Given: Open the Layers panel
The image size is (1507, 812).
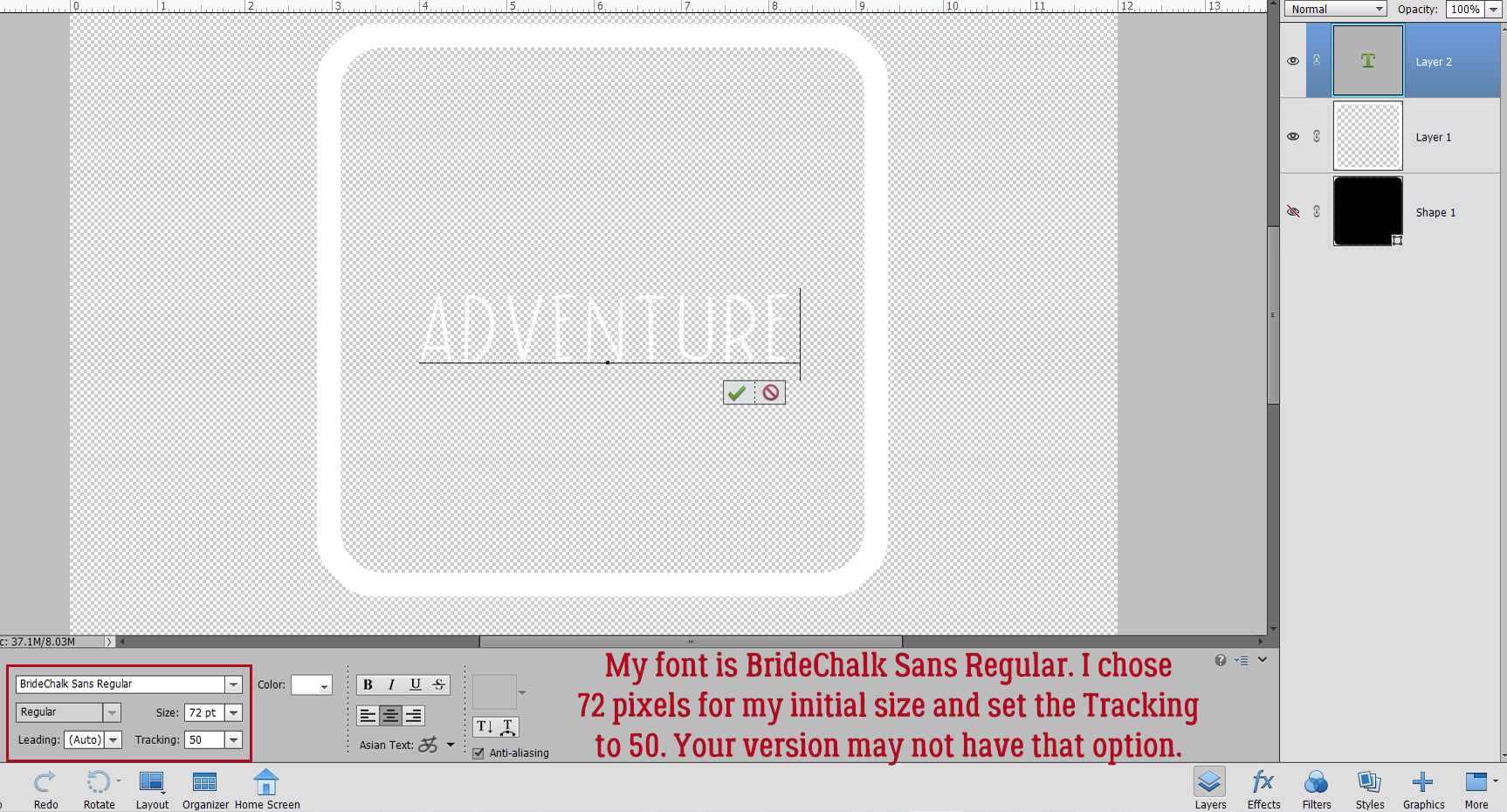Looking at the screenshot, I should tap(1210, 788).
